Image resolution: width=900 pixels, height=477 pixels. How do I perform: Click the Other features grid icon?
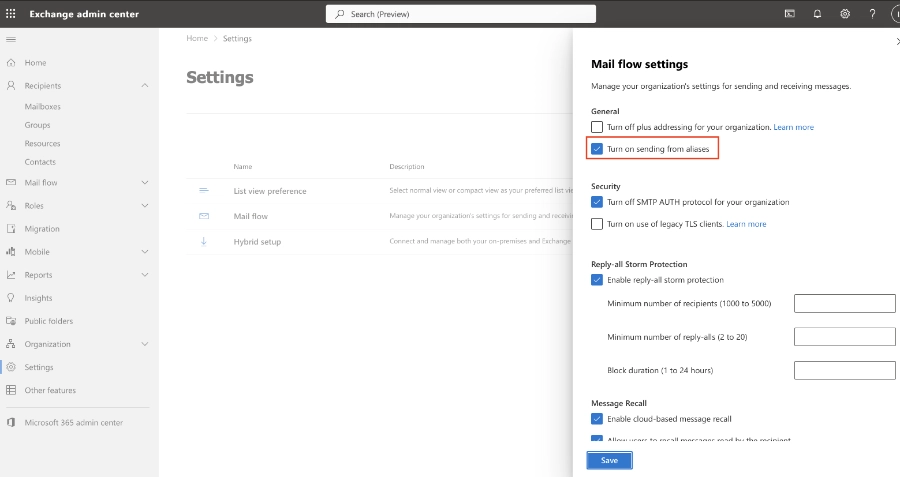(x=11, y=390)
